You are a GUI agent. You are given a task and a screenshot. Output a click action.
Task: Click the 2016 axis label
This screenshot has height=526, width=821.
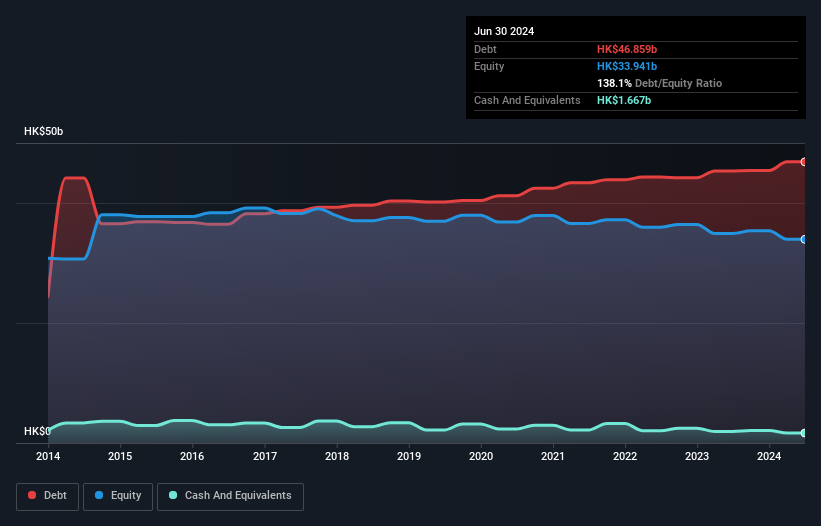point(192,456)
